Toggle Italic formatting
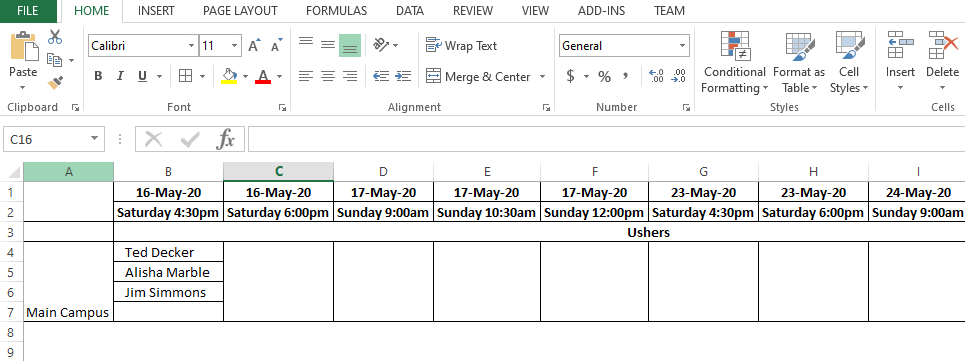965x361 pixels. pos(120,76)
